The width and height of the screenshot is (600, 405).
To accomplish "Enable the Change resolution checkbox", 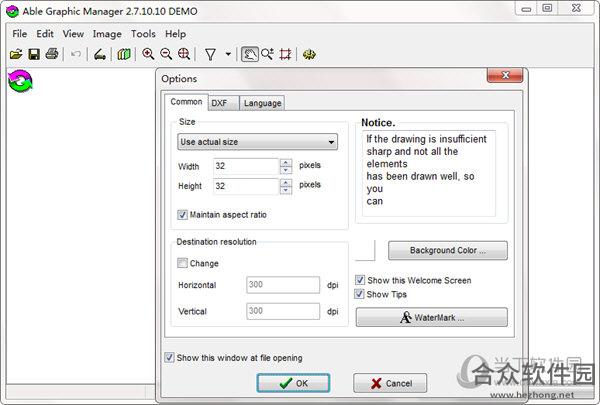I will point(182,263).
